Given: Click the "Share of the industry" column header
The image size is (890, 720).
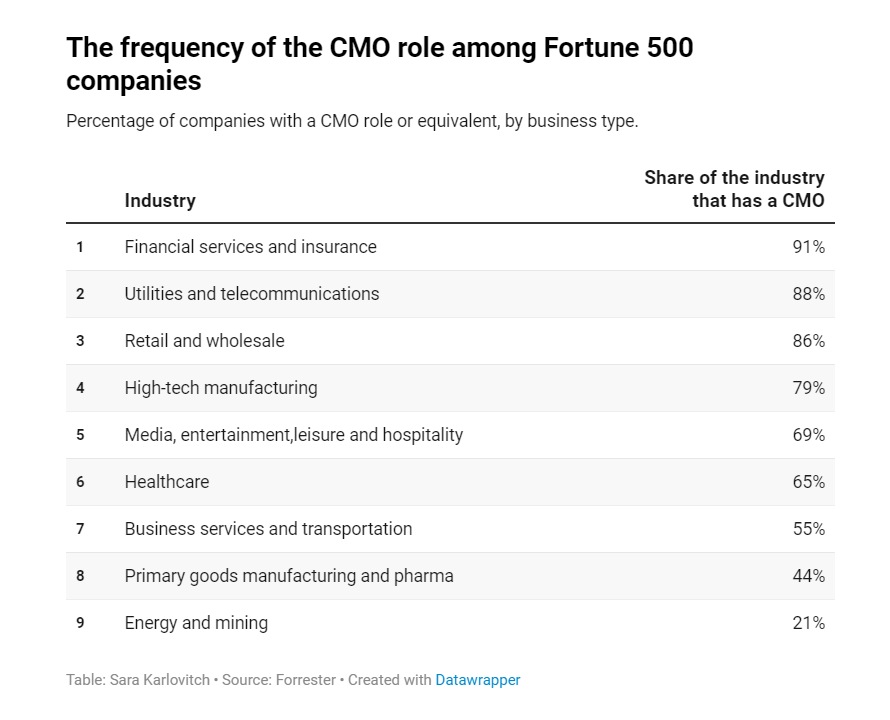Looking at the screenshot, I should pyautogui.click(x=734, y=189).
